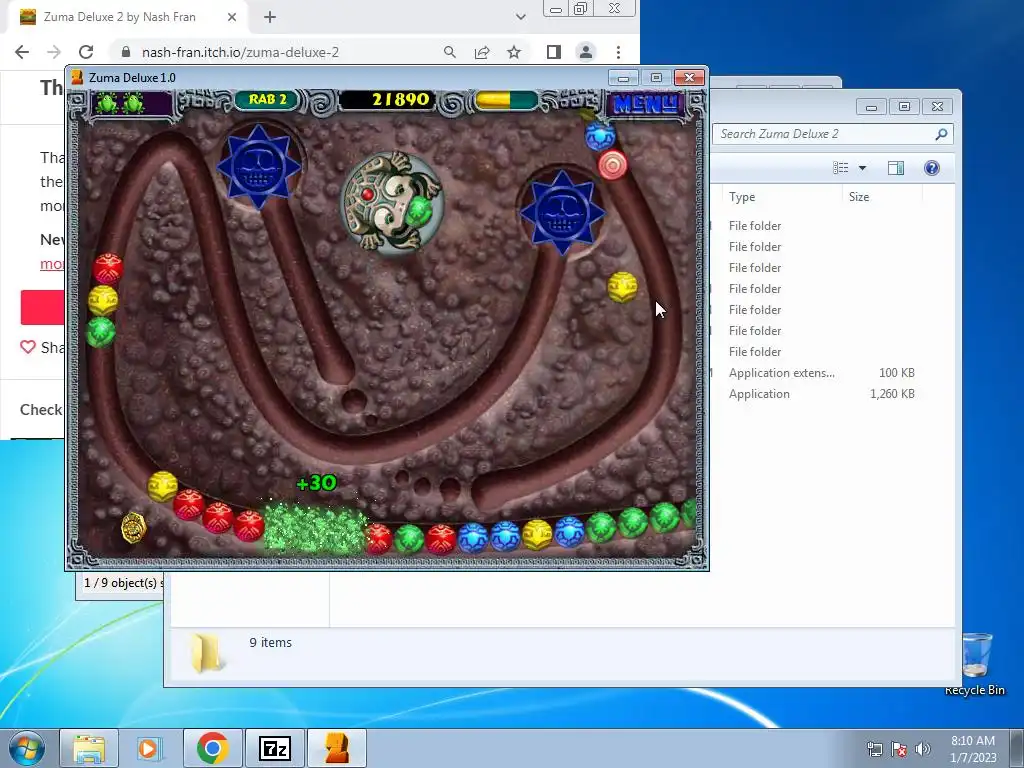This screenshot has width=1024, height=768.
Task: Open Explorer help
Action: click(932, 168)
